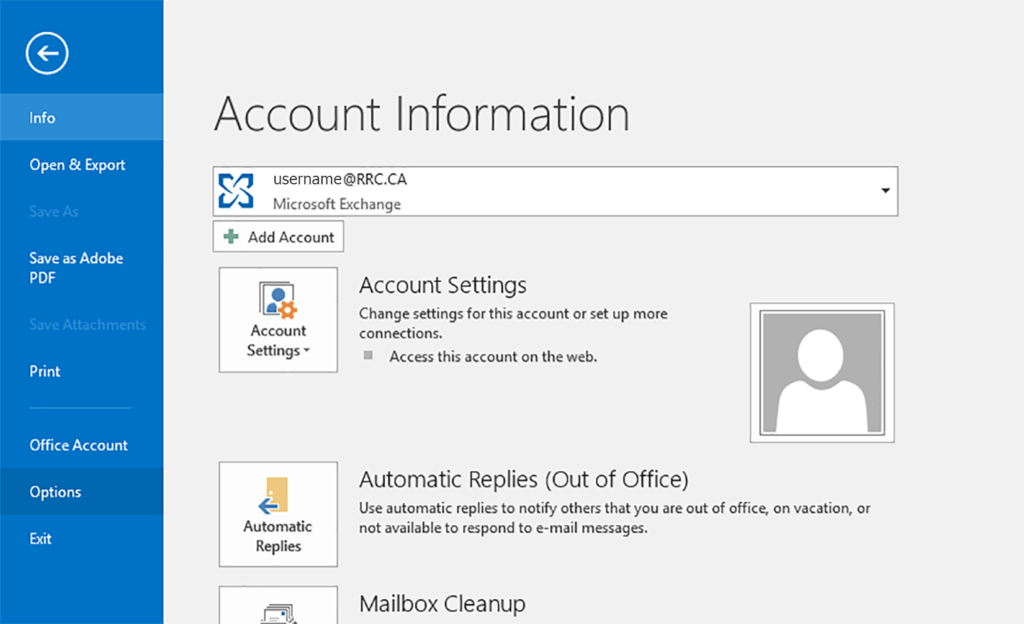The image size is (1024, 624).
Task: Click the greyed-out Save Attachments item
Action: point(87,325)
